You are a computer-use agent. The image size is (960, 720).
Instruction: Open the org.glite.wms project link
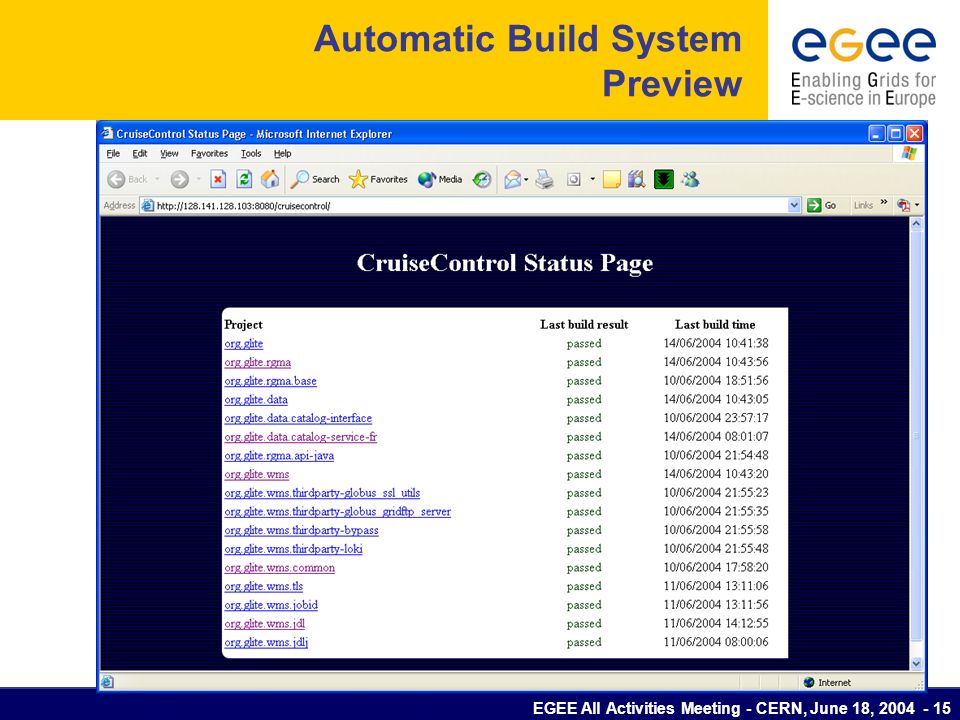[x=257, y=474]
